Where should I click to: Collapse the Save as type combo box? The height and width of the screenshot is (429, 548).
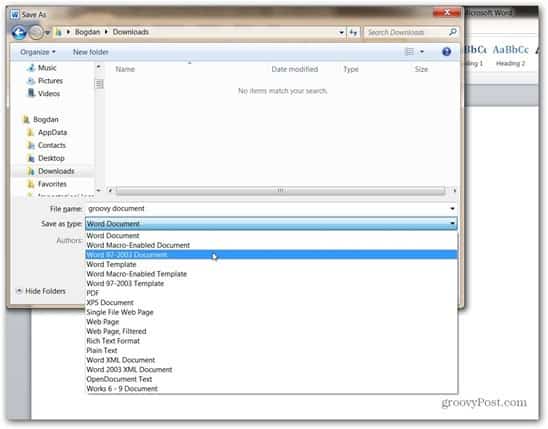tap(453, 224)
